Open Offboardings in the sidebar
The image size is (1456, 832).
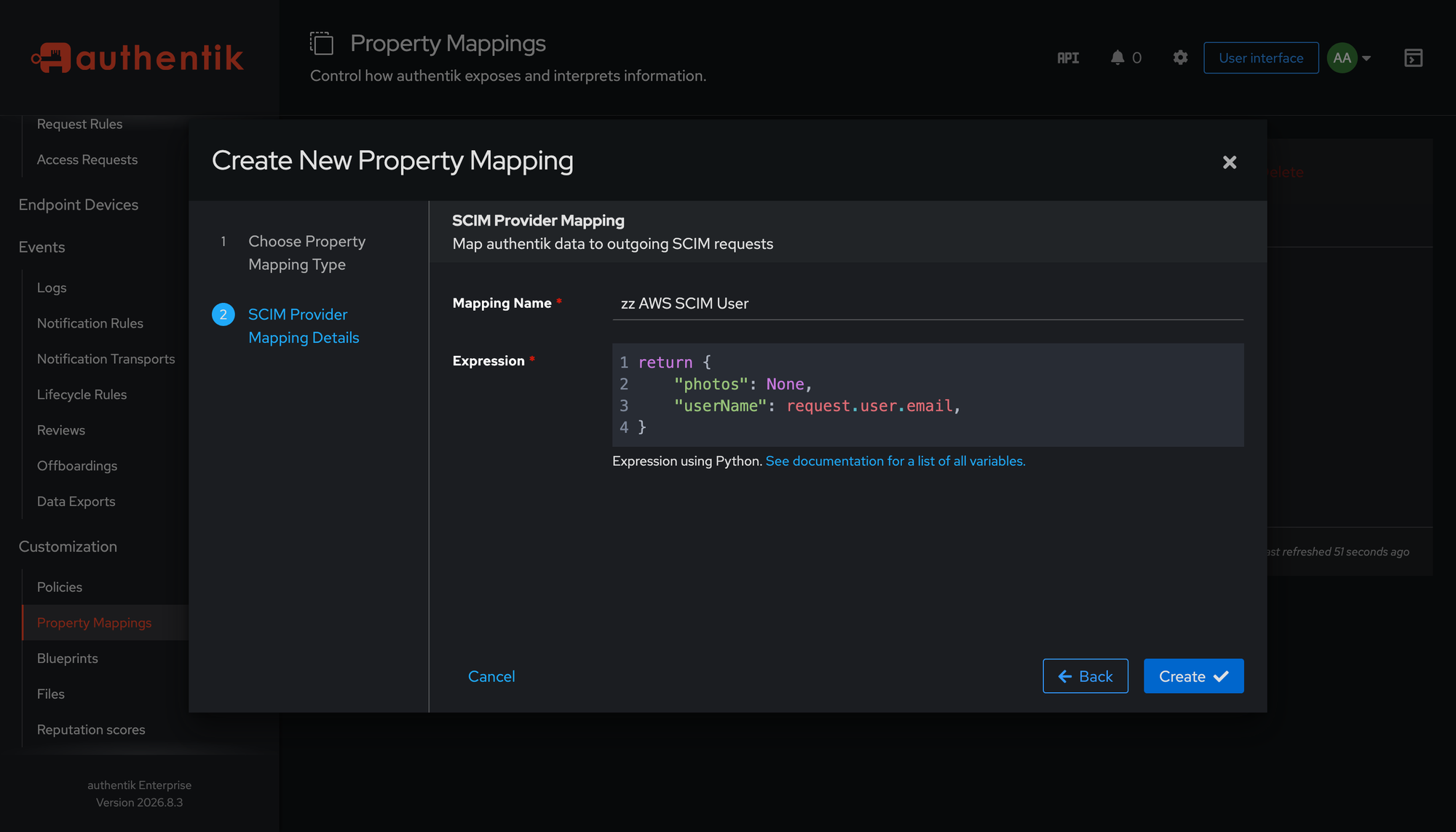coord(77,466)
